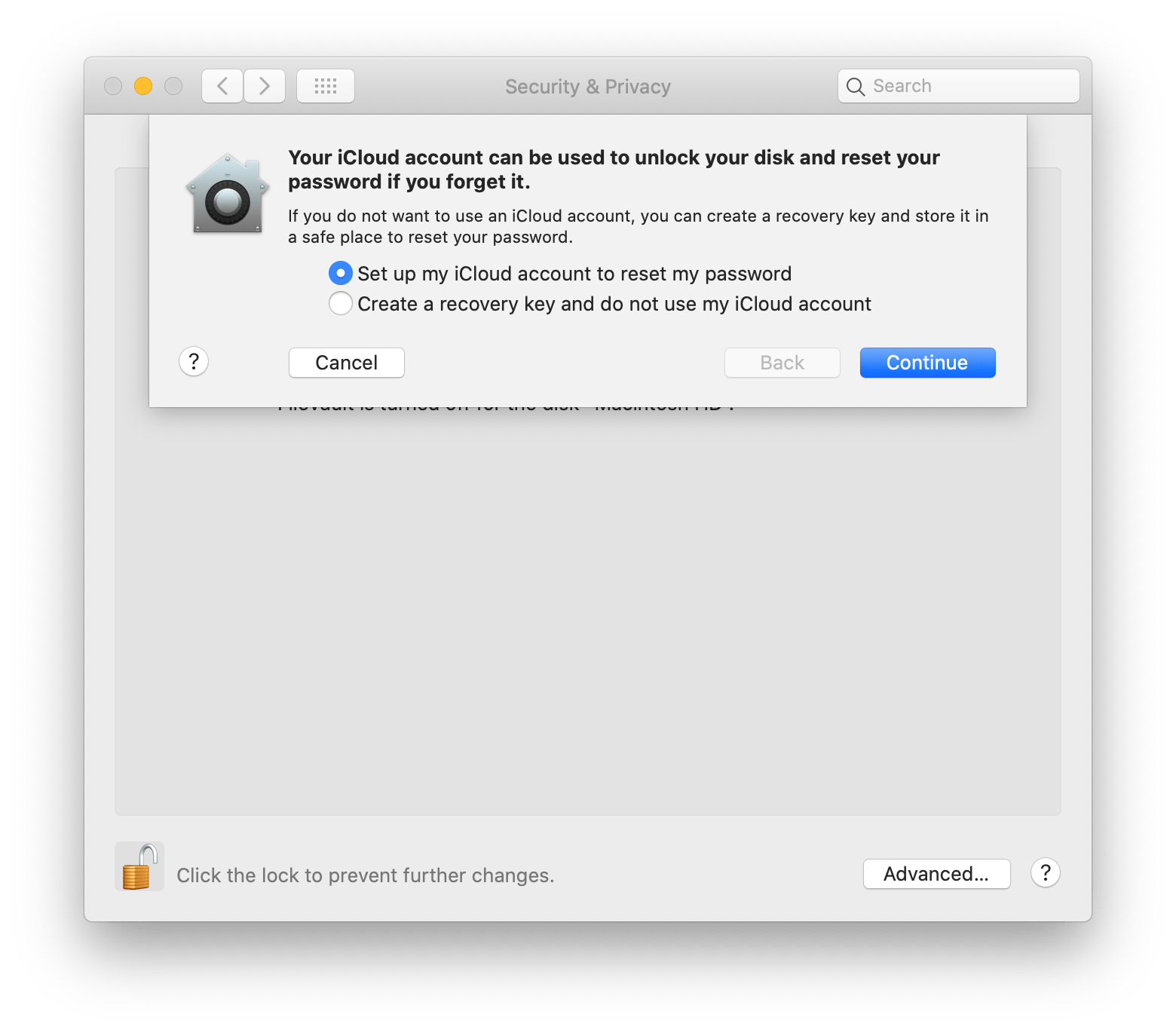Open help via the dialog's question mark icon
This screenshot has width=1176, height=1033.
click(194, 362)
